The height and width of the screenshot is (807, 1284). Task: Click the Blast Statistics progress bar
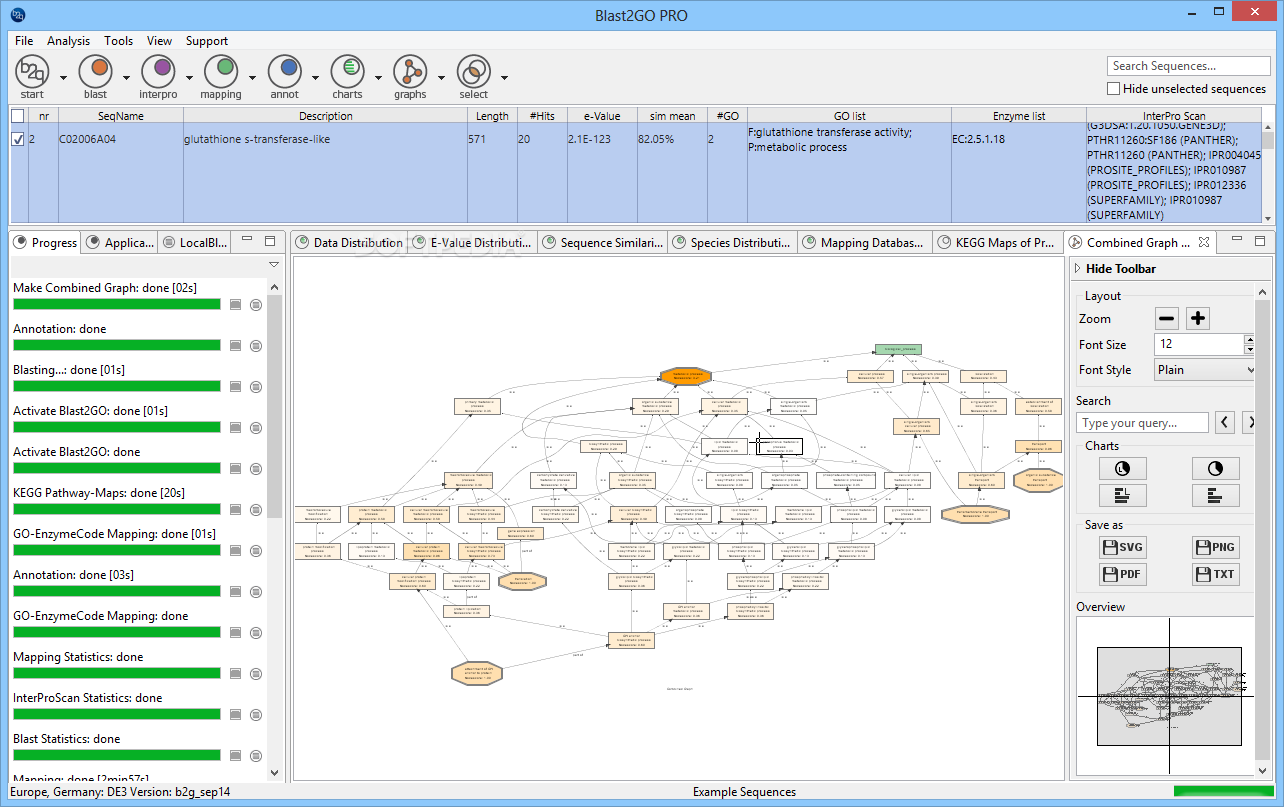(x=116, y=756)
